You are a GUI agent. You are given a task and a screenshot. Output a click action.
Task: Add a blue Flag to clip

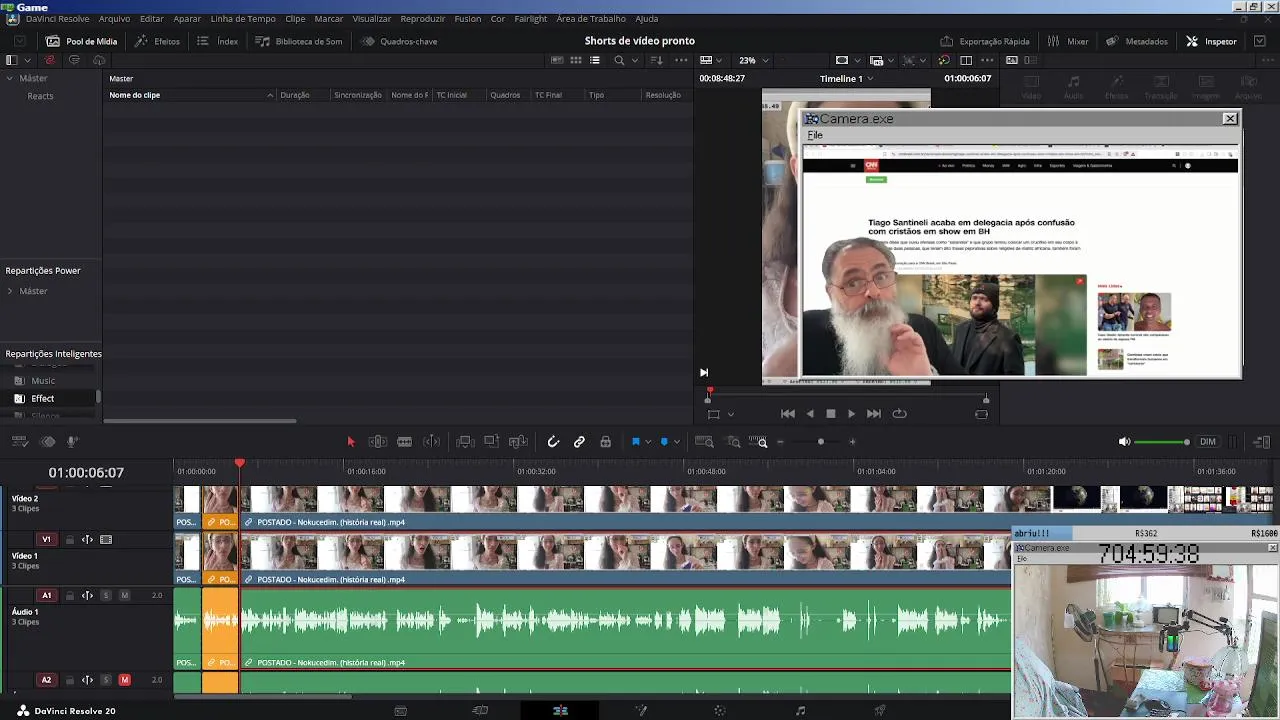[635, 441]
